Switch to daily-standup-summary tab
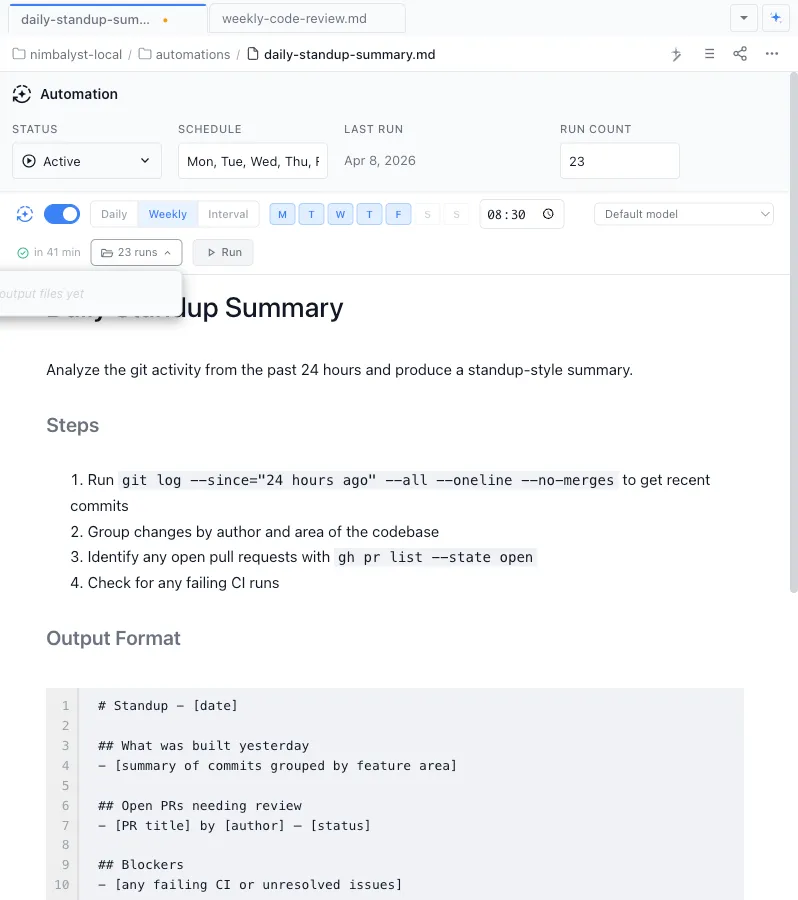The width and height of the screenshot is (798, 900). [107, 20]
